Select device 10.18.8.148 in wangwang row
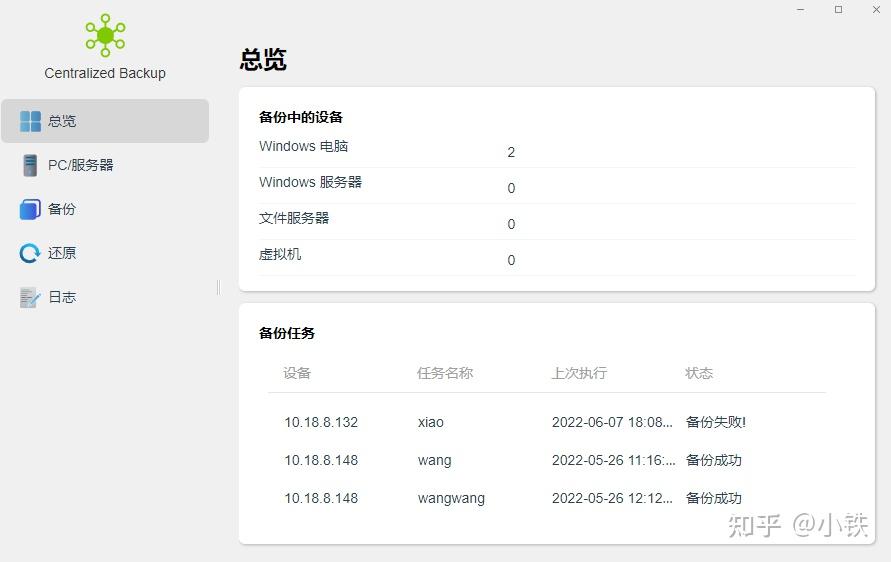 pyautogui.click(x=321, y=498)
